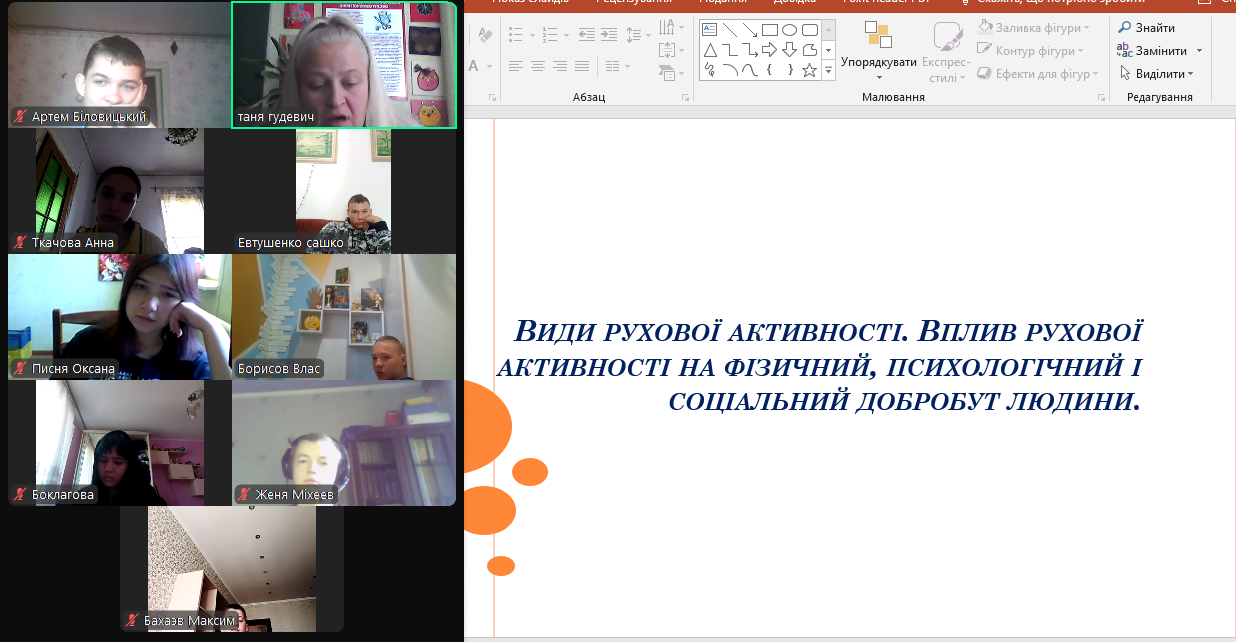This screenshot has width=1236, height=642.
Task: Center the paragraph text
Action: pos(538,66)
